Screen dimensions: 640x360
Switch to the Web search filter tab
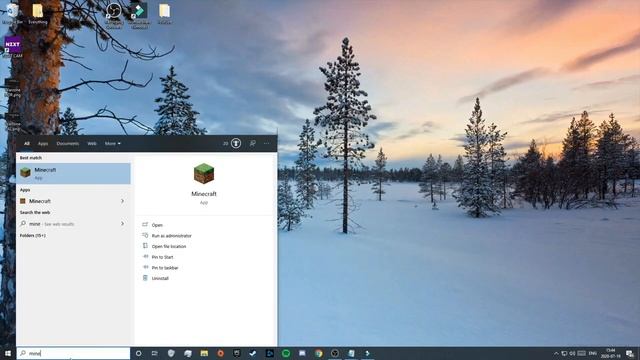[x=92, y=144]
